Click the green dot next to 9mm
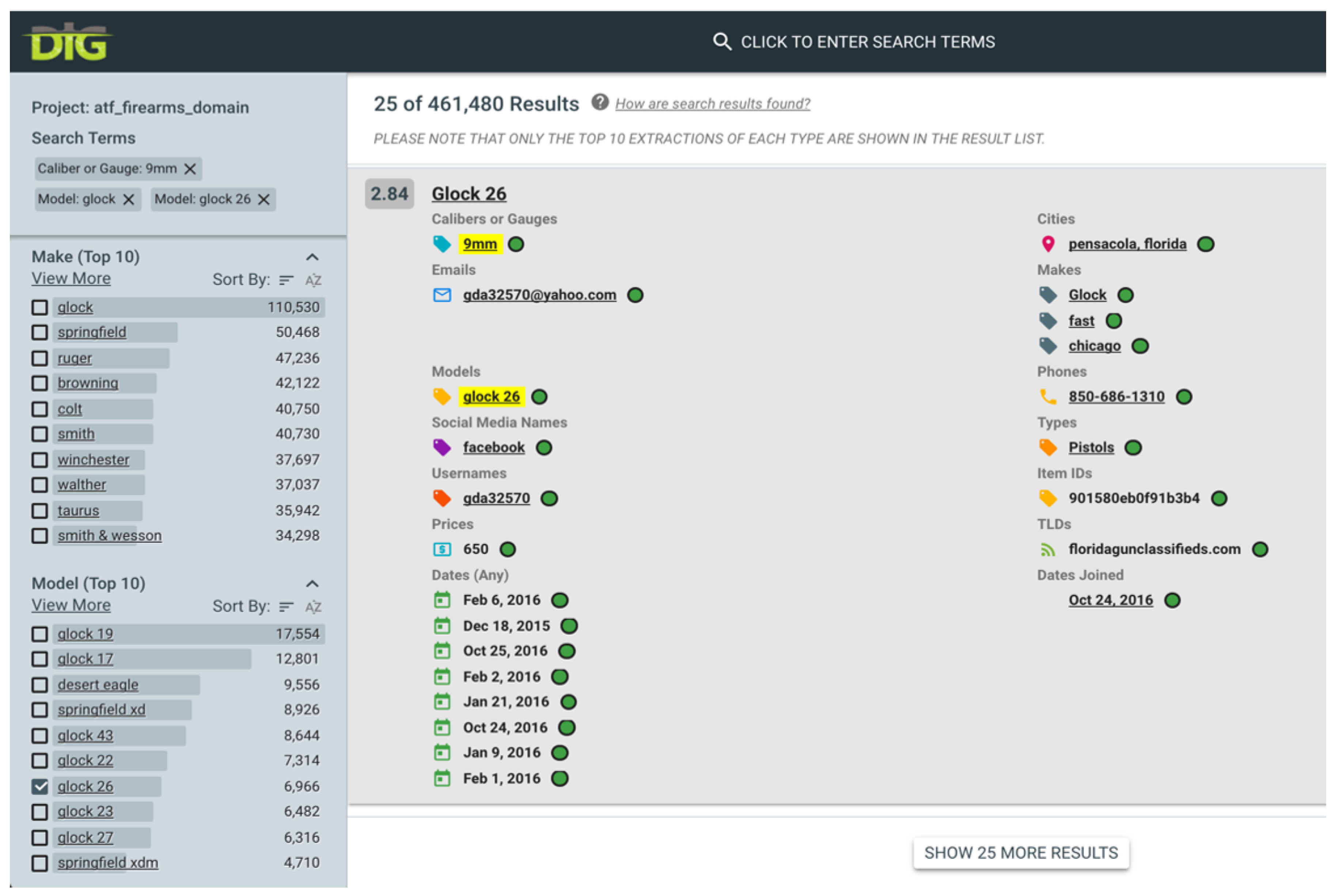This screenshot has height=896, width=1336. coord(516,245)
